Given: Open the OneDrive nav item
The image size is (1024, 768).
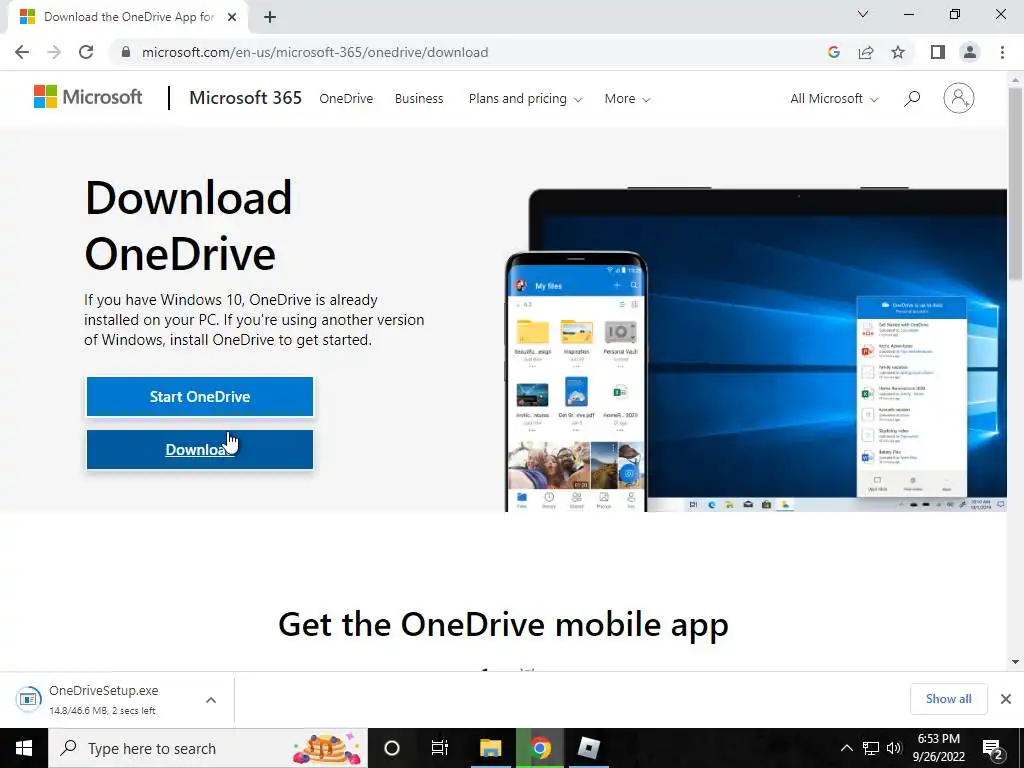Looking at the screenshot, I should [x=346, y=99].
